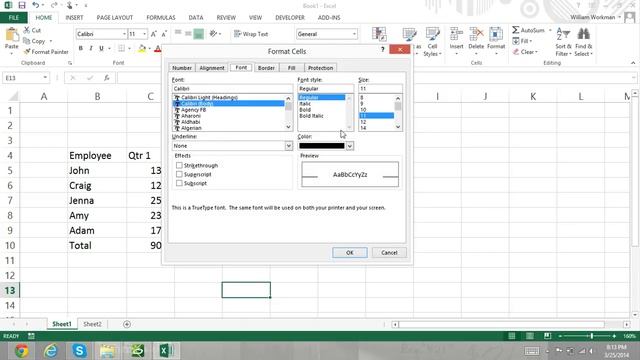Click the Cut scissors icon
Viewport: 640px width, 360px height.
click(27, 30)
